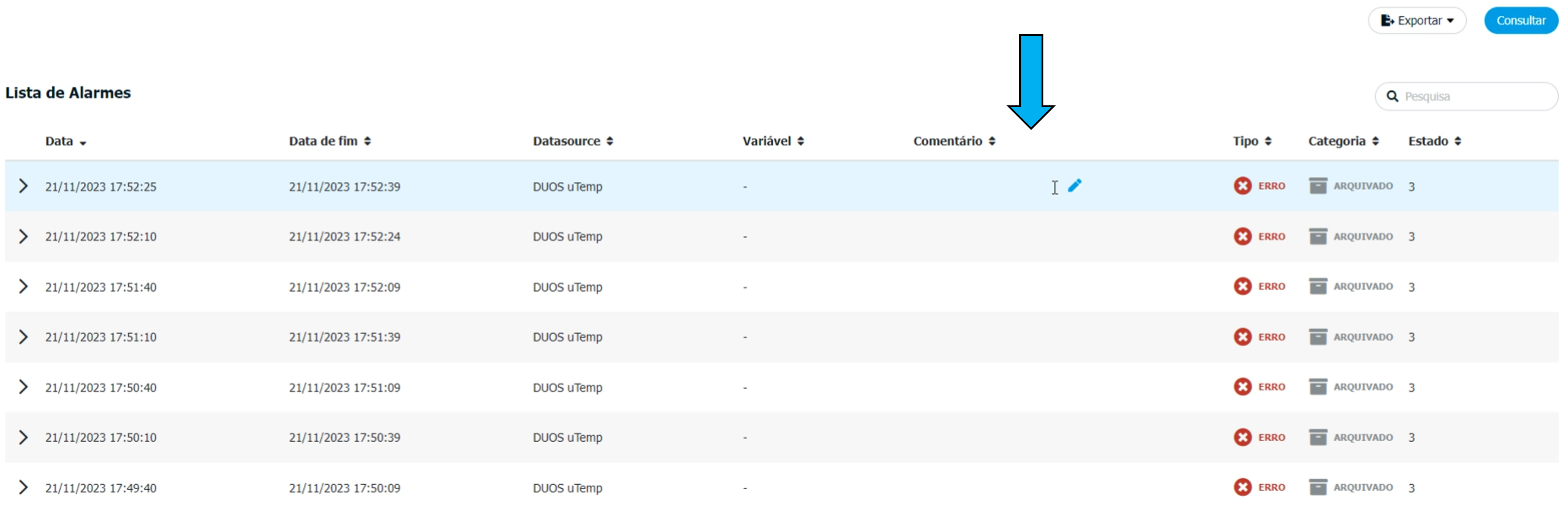Click ARQUIVADO label in the 17:52:10 row
The width and height of the screenshot is (1568, 511).
pos(1363,236)
